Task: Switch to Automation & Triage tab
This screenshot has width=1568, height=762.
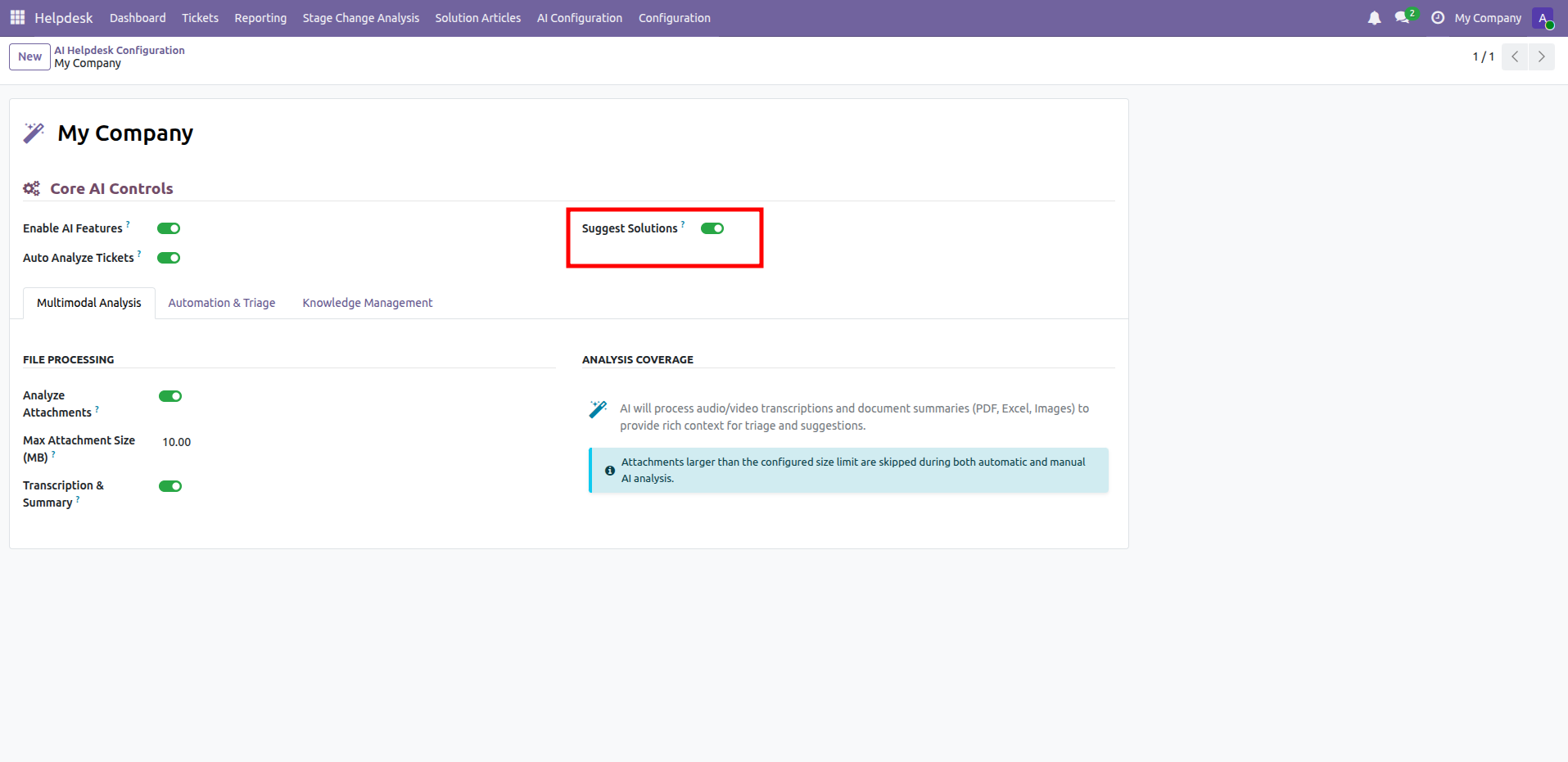Action: pyautogui.click(x=222, y=303)
